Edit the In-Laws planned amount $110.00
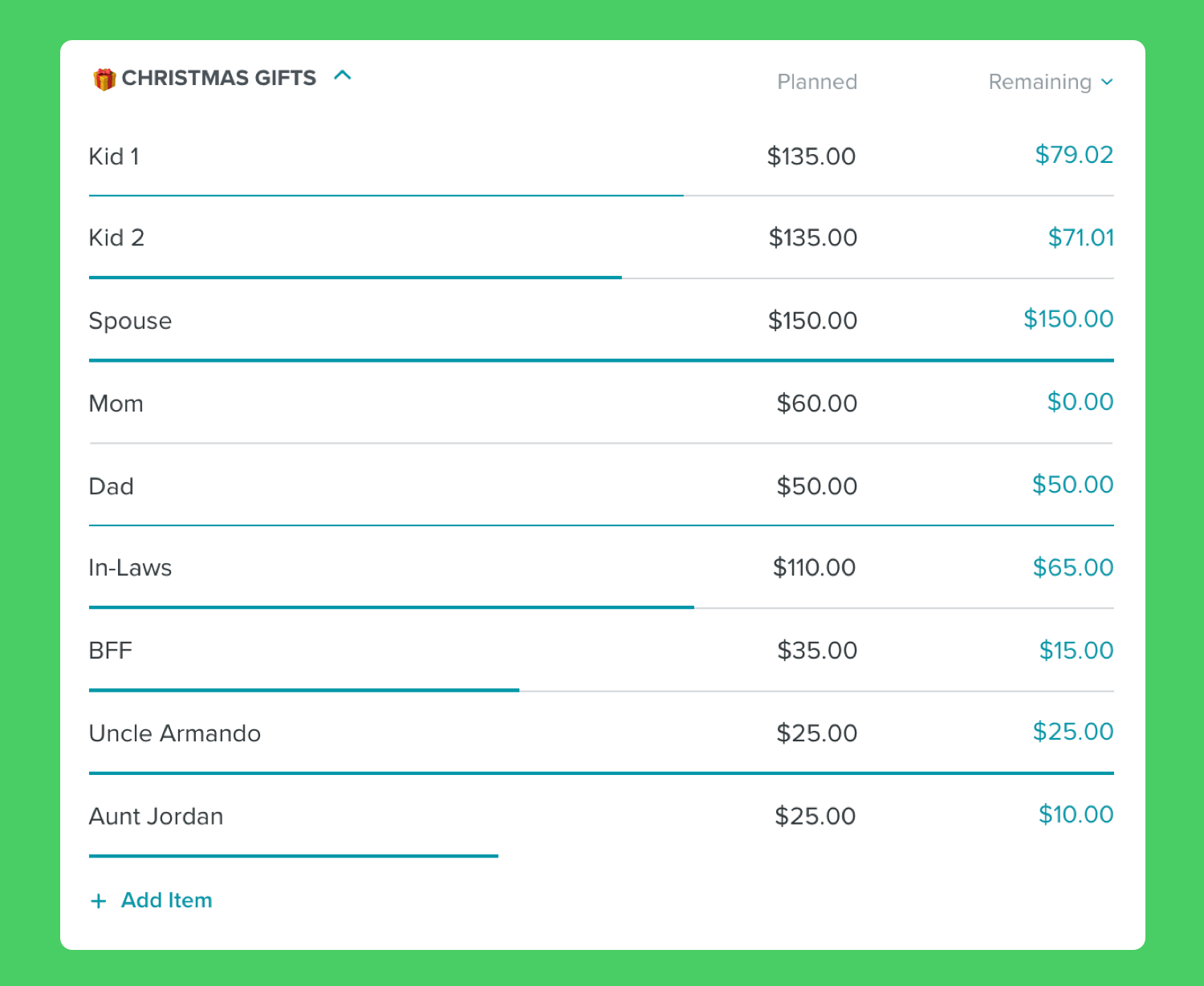 (x=814, y=568)
